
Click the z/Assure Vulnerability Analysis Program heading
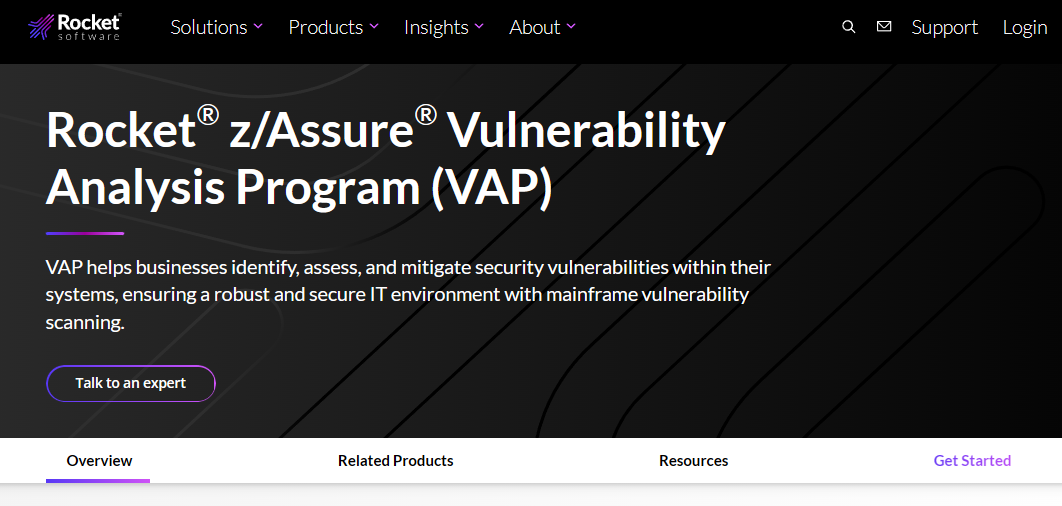(385, 158)
